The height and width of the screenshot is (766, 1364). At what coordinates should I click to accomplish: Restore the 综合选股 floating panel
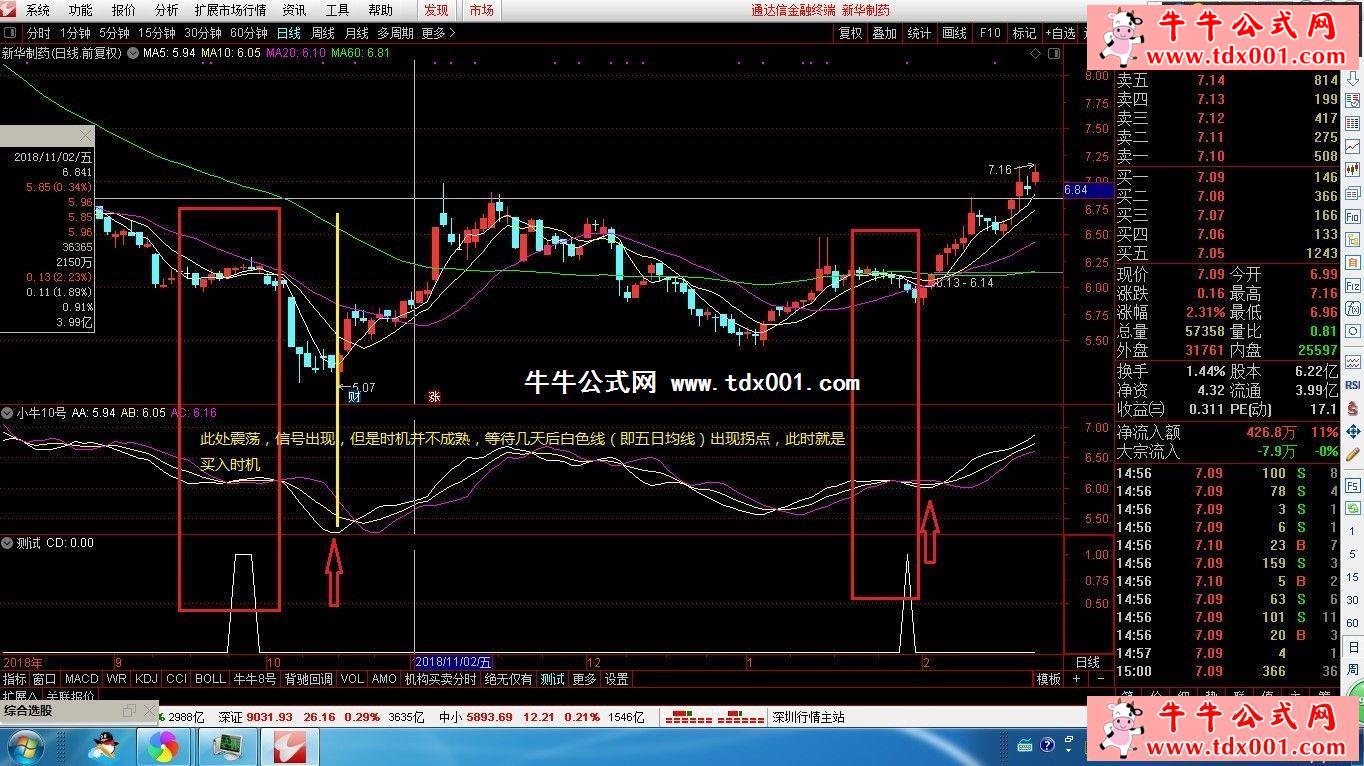129,711
